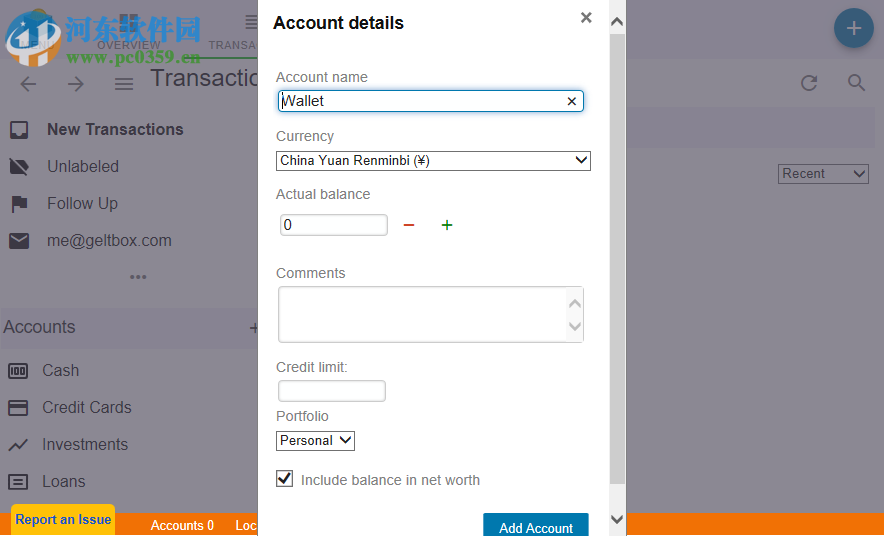
Task: Click the Add Account button
Action: (535, 526)
